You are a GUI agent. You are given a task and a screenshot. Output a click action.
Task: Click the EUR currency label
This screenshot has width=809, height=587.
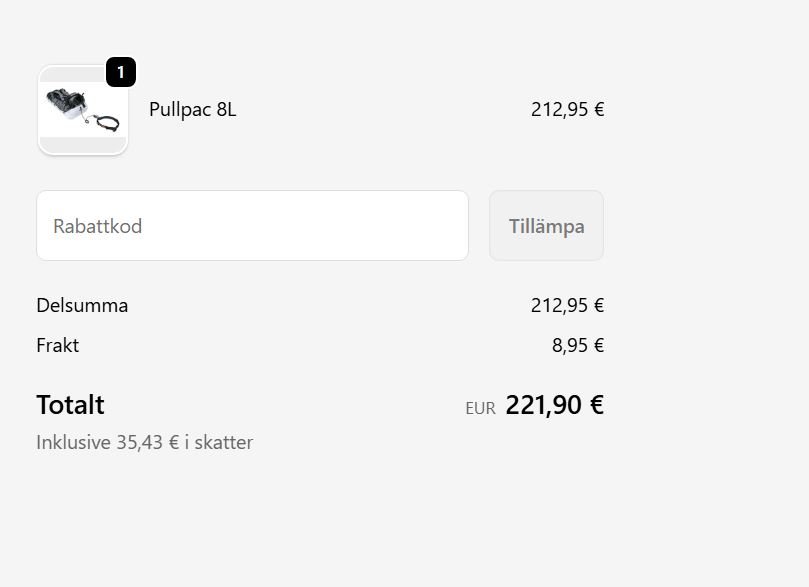[x=480, y=408]
